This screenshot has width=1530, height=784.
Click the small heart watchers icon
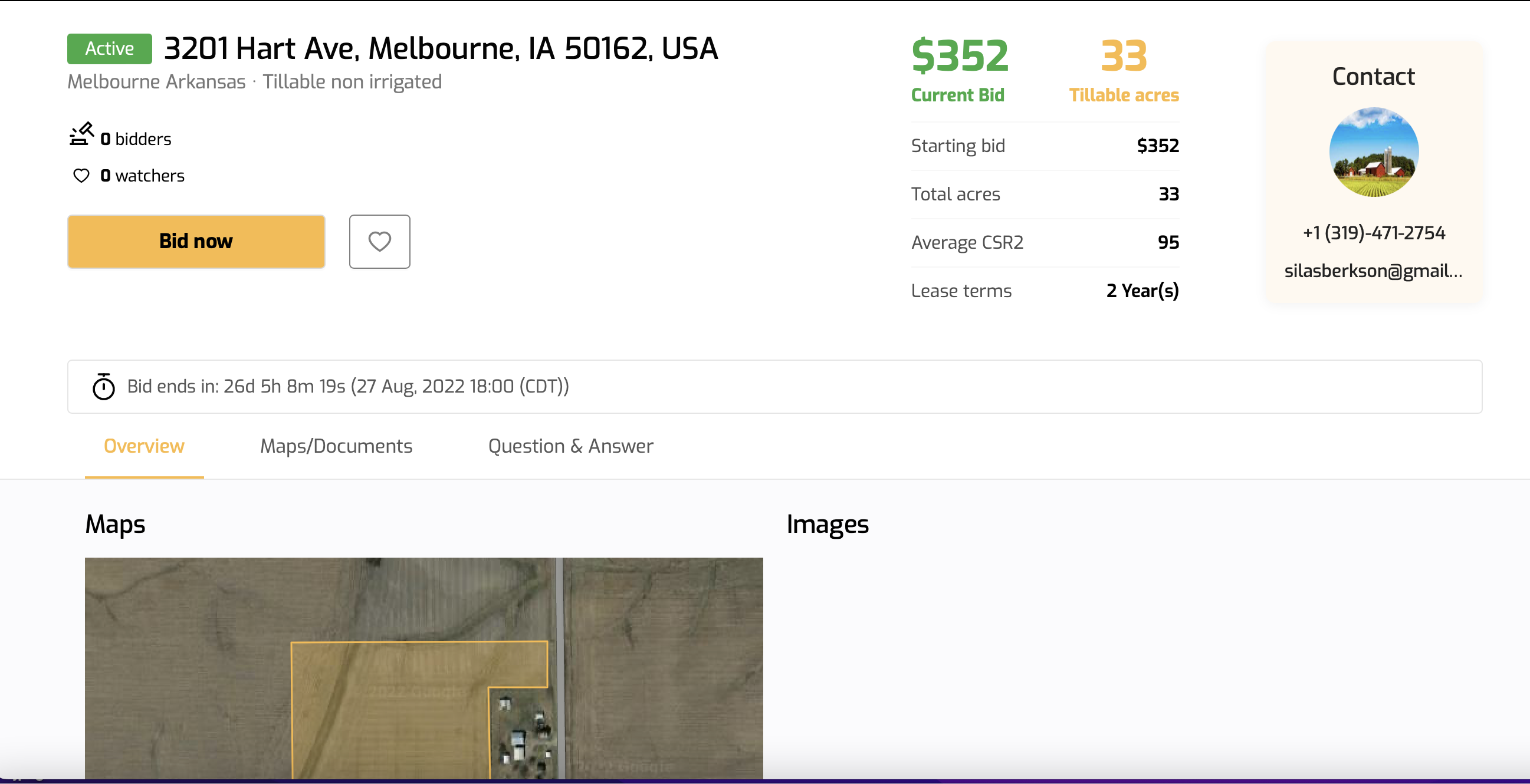pyautogui.click(x=81, y=176)
